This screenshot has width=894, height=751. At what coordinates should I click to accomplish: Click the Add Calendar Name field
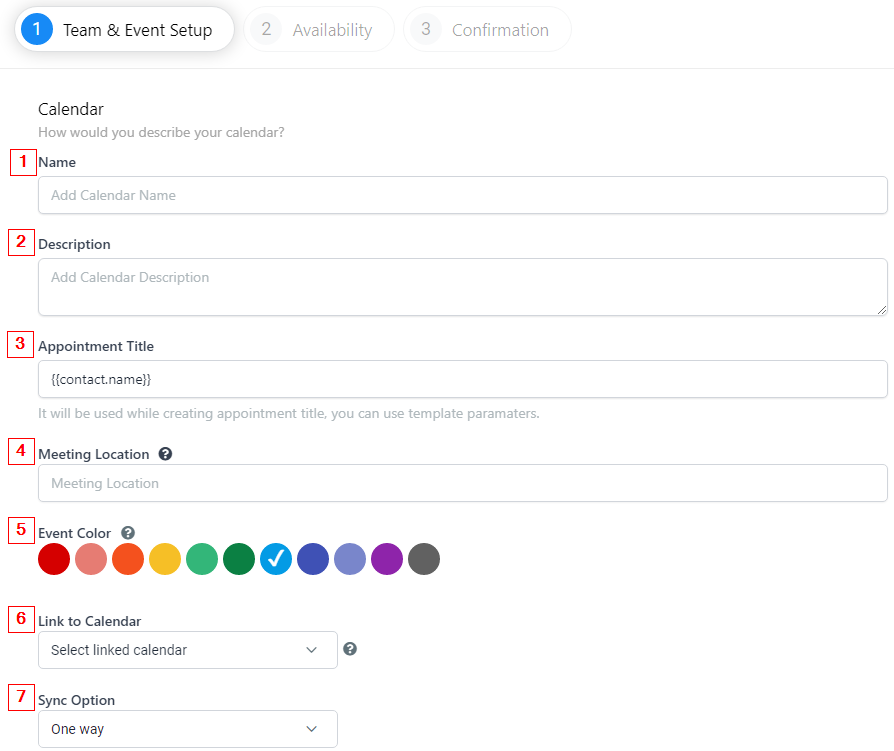pyautogui.click(x=462, y=195)
